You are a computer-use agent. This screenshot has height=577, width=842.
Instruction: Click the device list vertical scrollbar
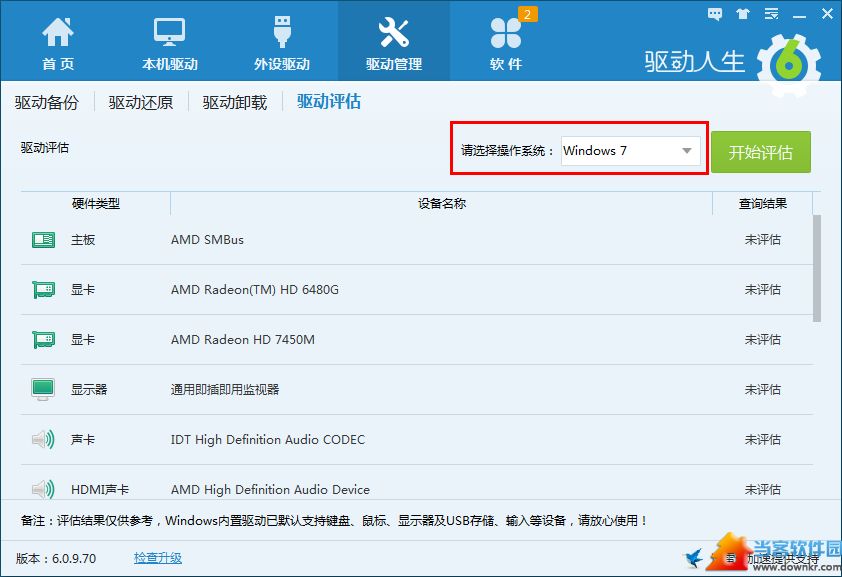817,268
